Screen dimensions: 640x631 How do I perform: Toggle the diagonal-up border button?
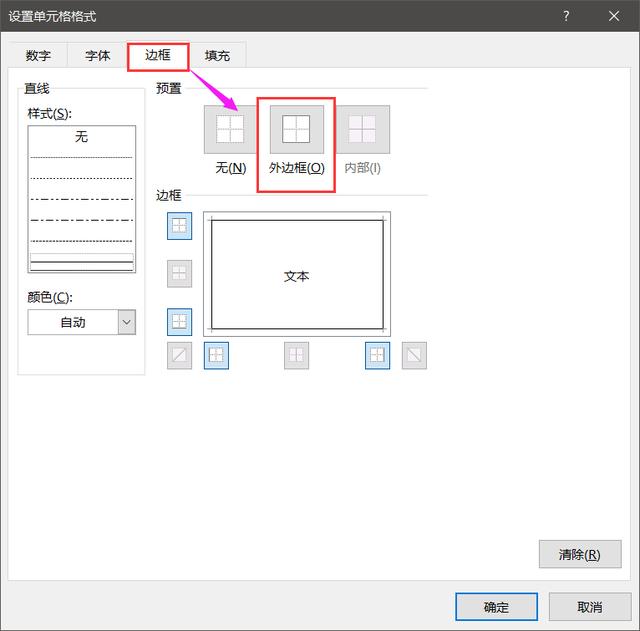179,355
